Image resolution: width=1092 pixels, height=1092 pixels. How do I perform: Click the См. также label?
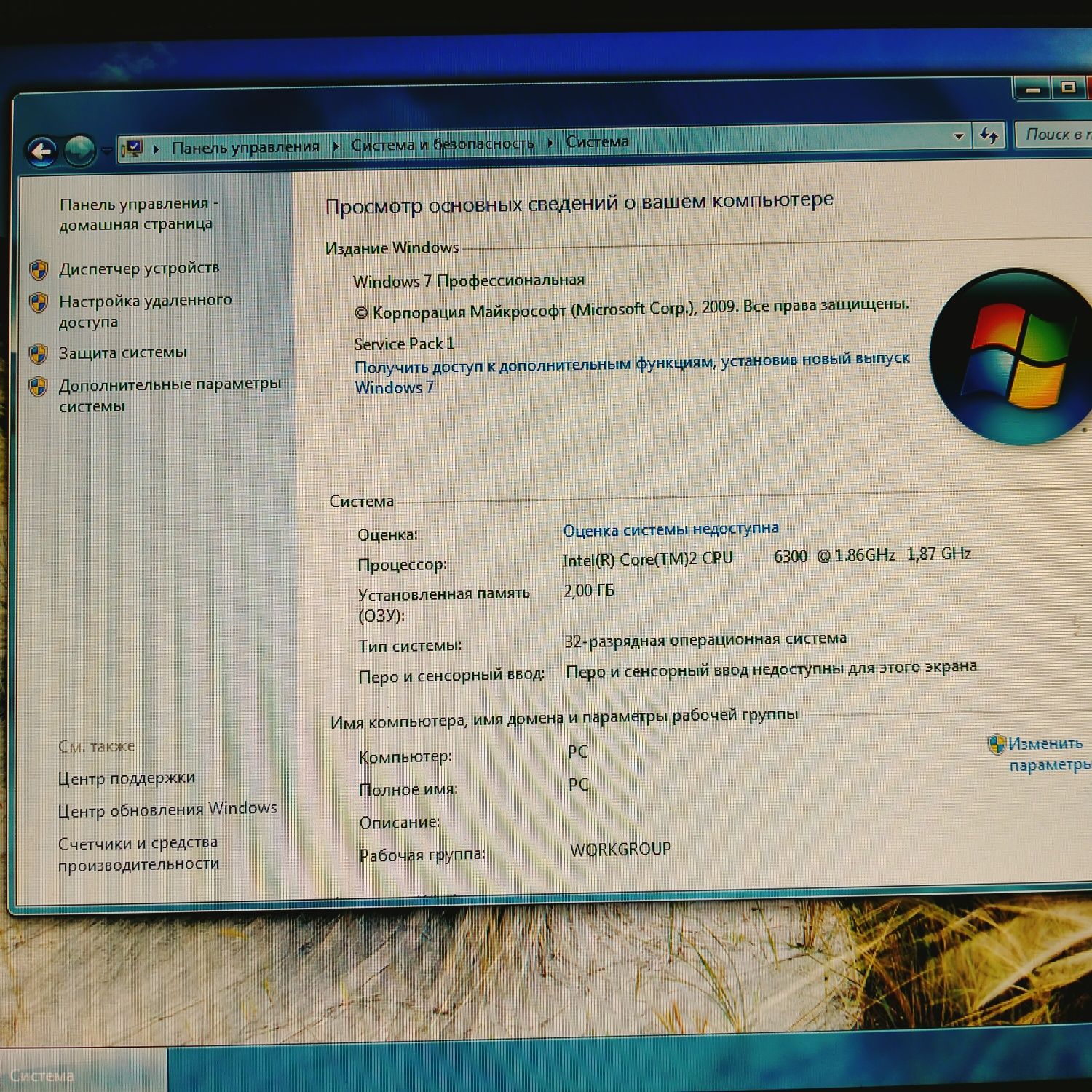pos(97,746)
